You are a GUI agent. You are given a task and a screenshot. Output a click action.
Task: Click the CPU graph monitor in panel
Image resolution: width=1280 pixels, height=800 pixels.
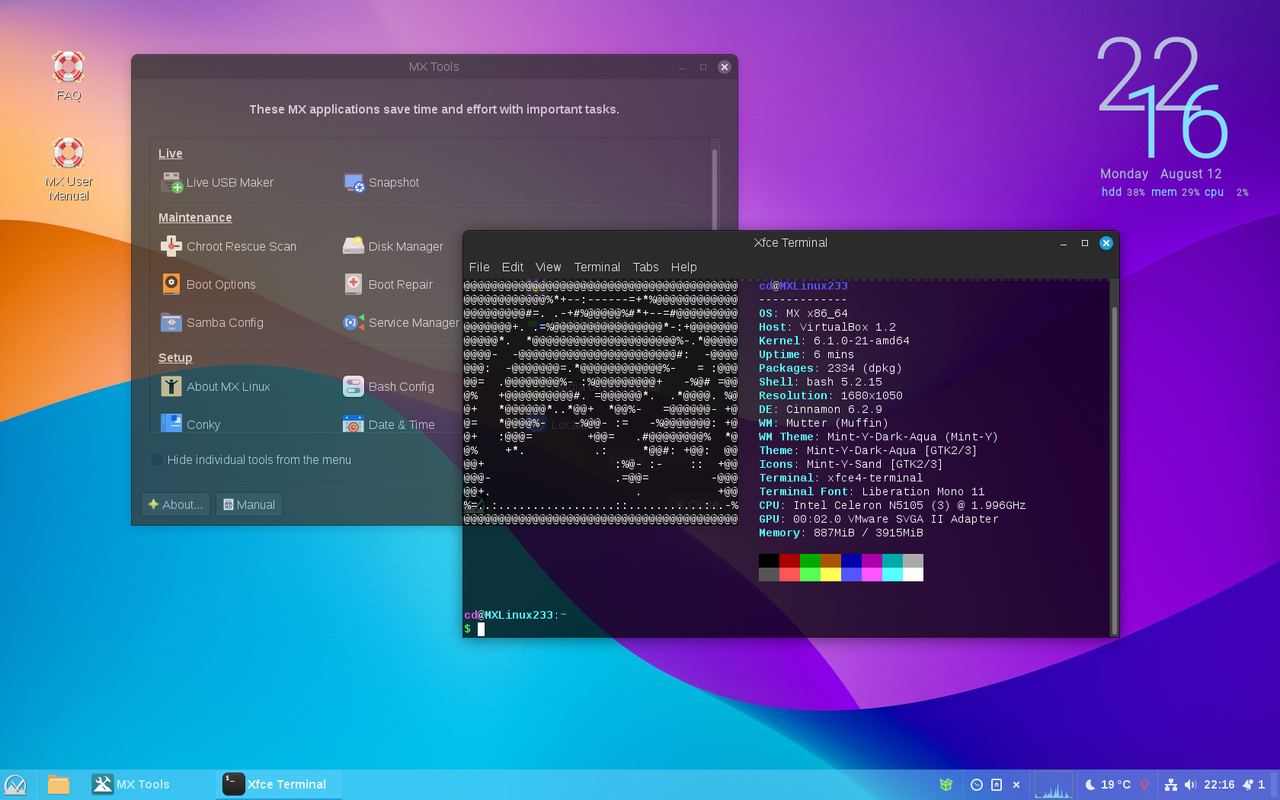pyautogui.click(x=1053, y=785)
